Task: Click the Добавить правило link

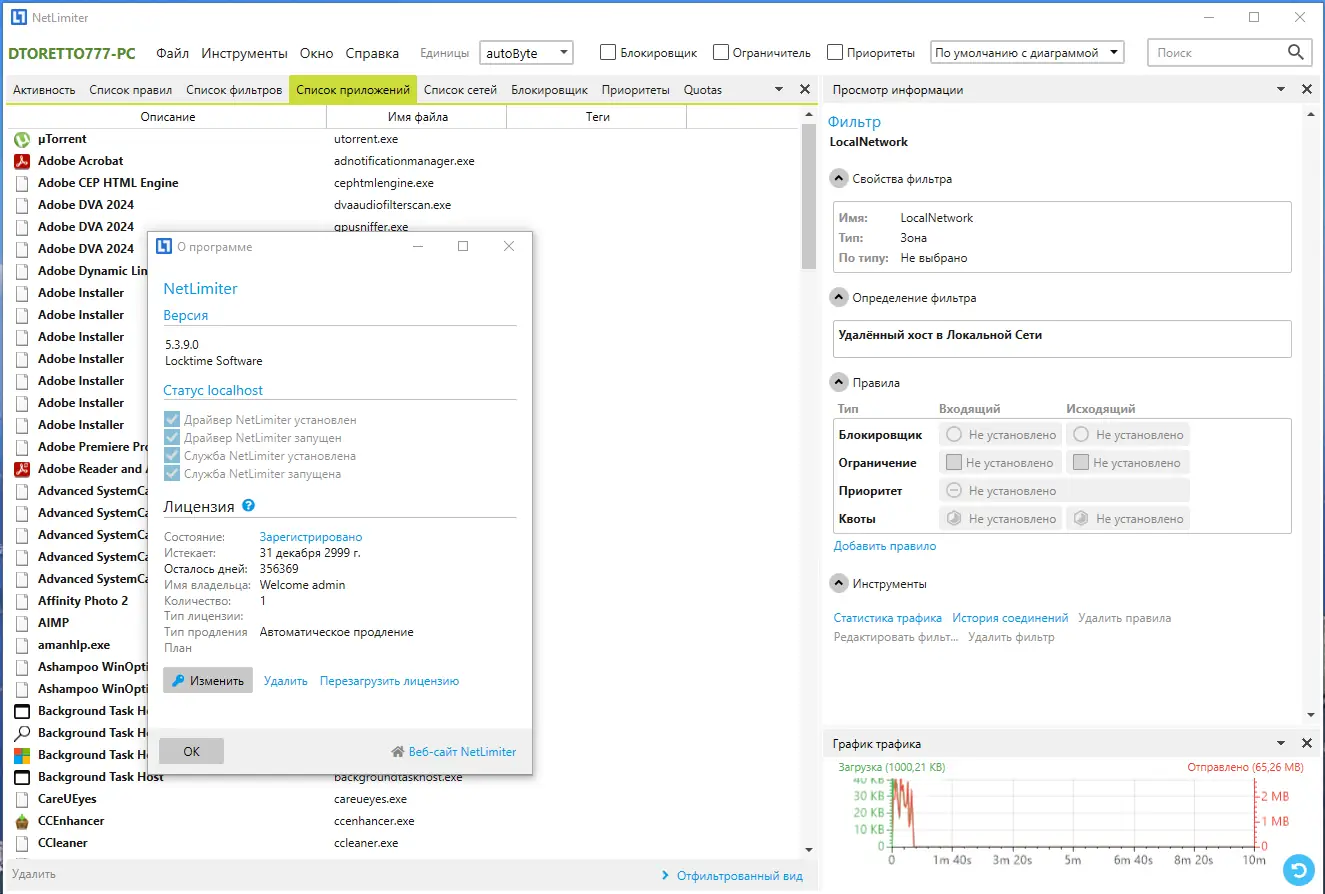Action: coord(885,546)
